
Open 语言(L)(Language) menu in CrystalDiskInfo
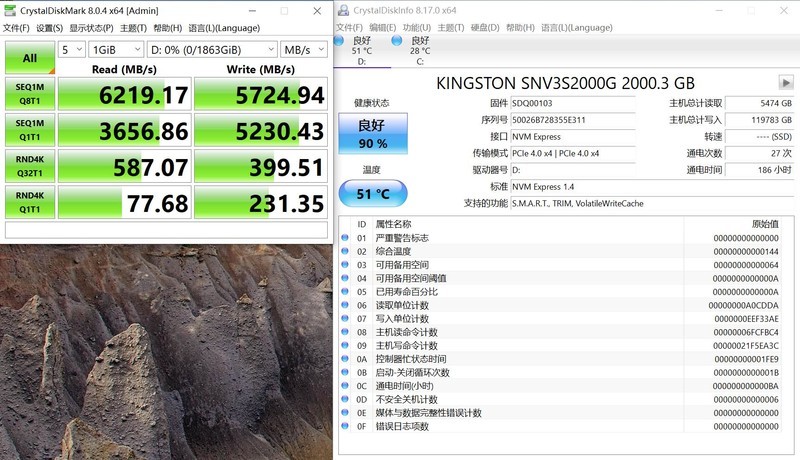click(577, 28)
